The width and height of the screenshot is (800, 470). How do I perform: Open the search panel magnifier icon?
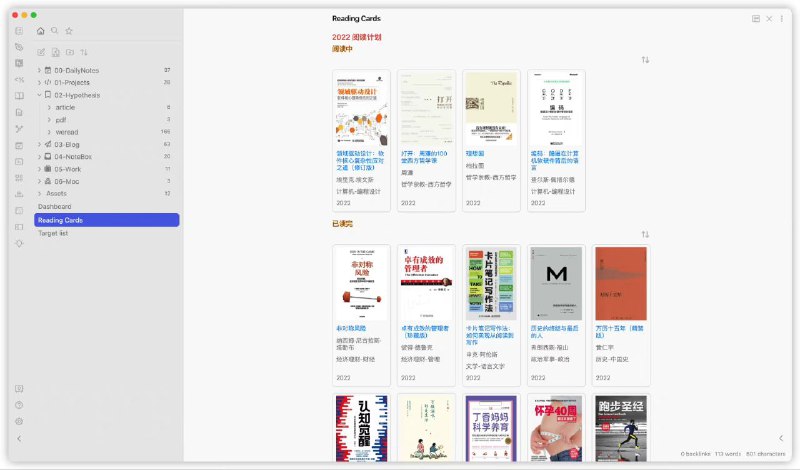point(55,31)
